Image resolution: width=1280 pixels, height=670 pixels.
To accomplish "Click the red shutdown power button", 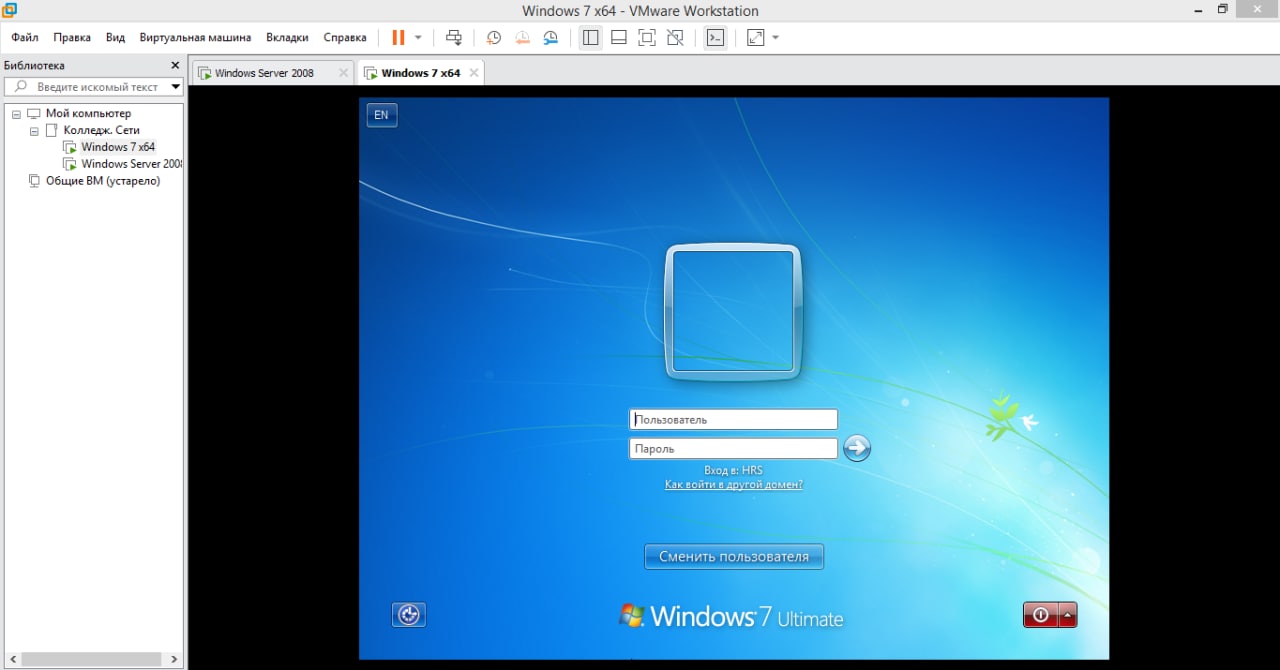I will [x=1040, y=615].
